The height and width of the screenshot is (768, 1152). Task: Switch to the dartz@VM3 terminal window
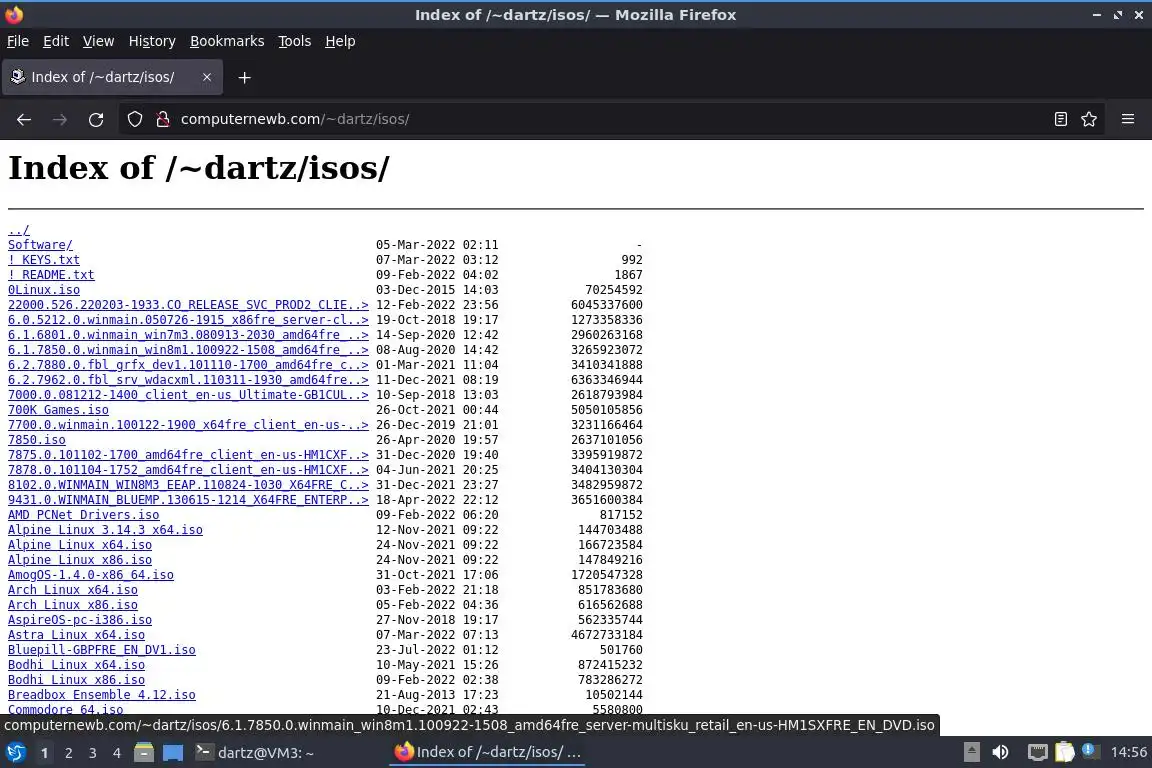point(255,753)
